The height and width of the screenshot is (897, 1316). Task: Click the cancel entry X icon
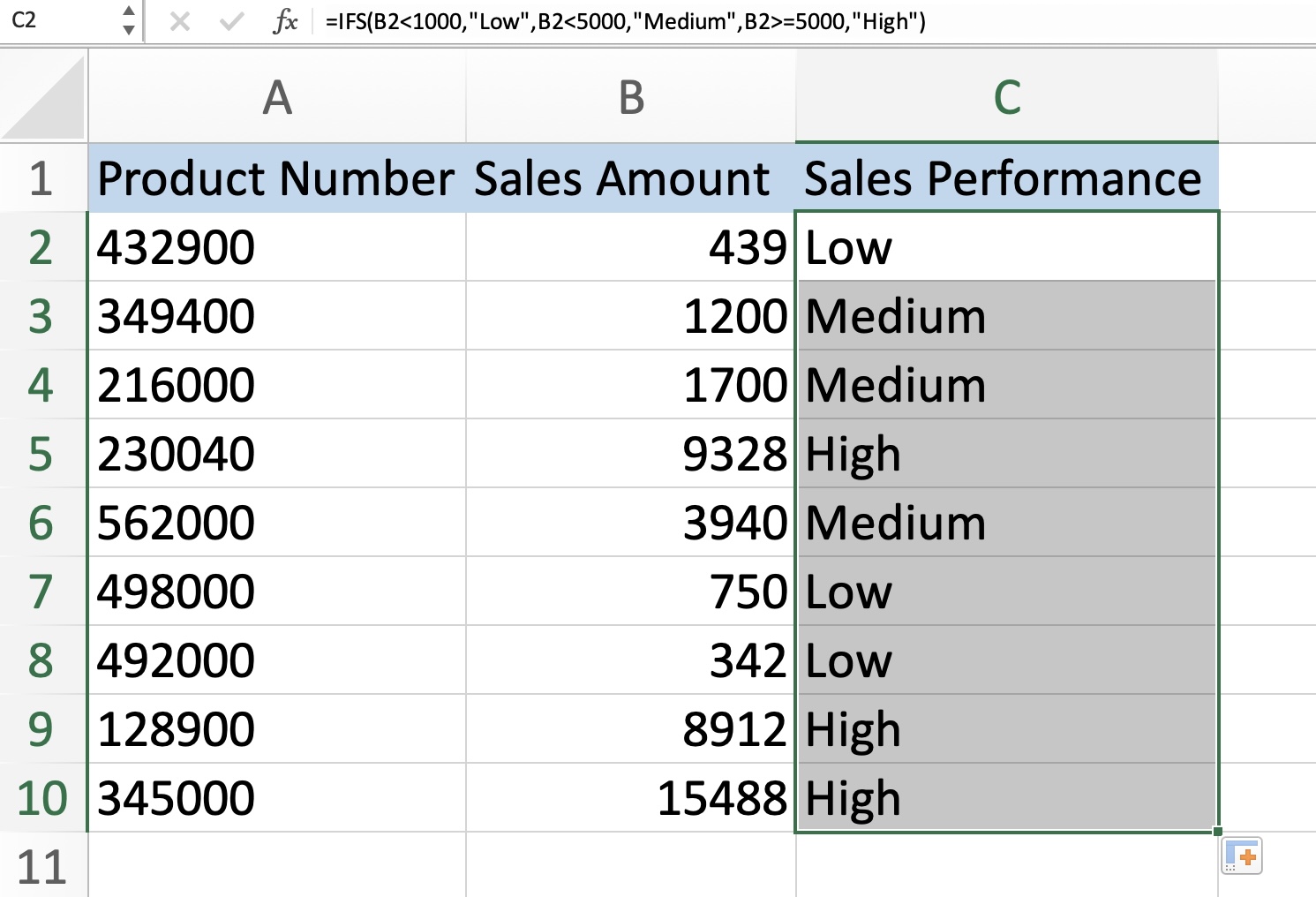click(180, 21)
